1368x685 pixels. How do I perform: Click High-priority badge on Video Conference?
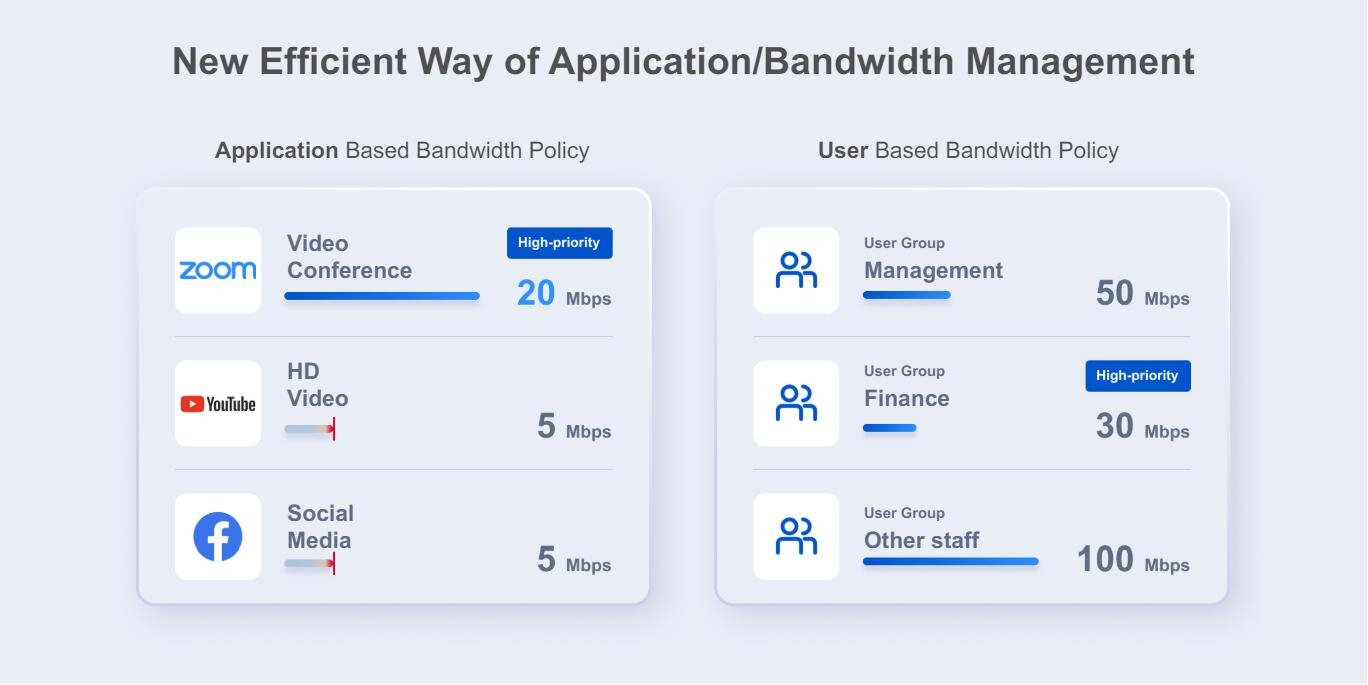(x=559, y=243)
